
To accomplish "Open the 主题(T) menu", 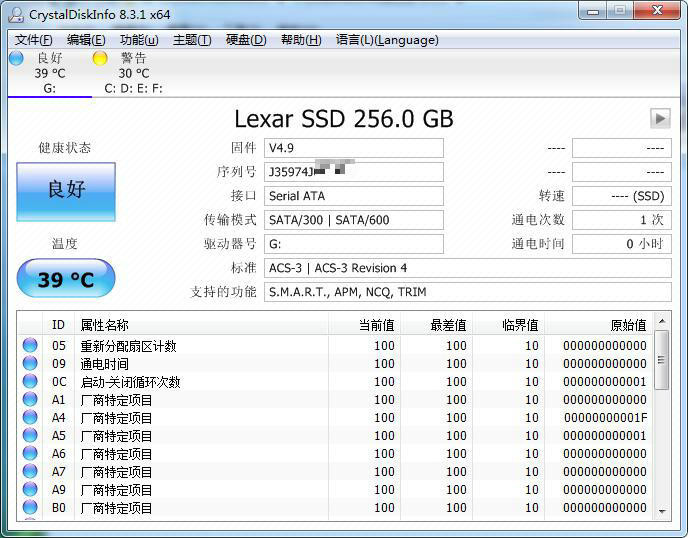I will 192,40.
